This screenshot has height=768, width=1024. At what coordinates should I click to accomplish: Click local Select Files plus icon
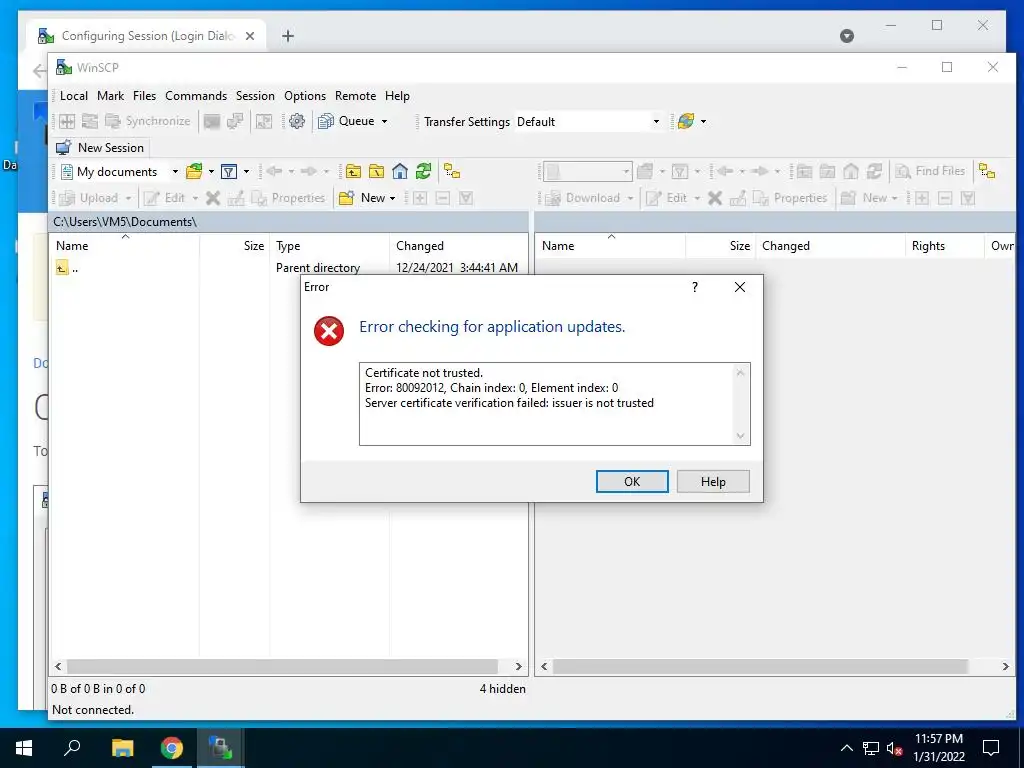[420, 198]
